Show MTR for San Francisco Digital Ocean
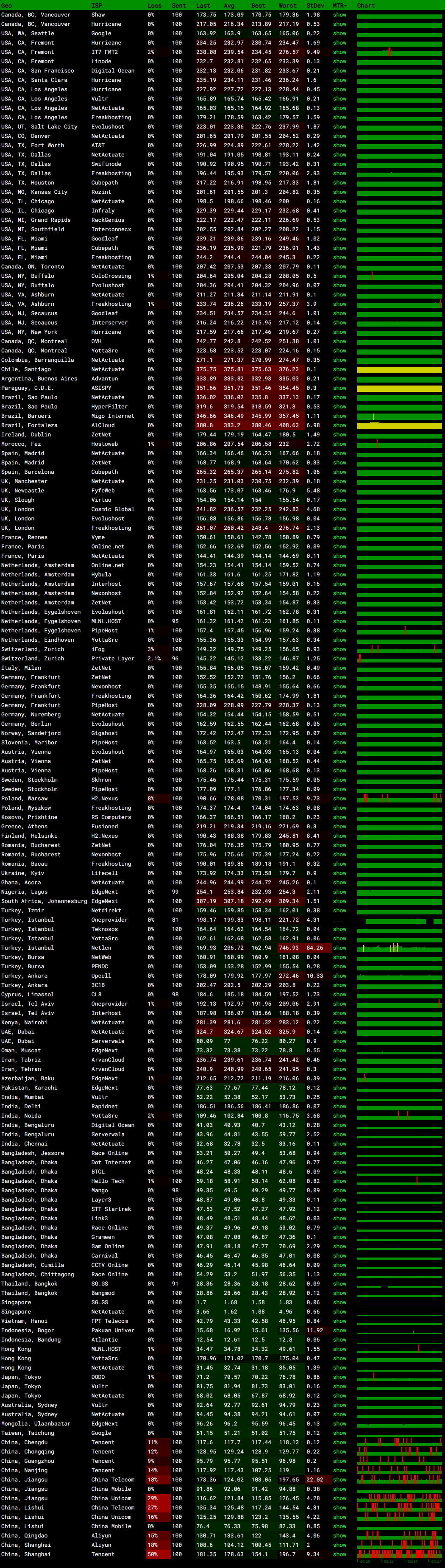 340,70
